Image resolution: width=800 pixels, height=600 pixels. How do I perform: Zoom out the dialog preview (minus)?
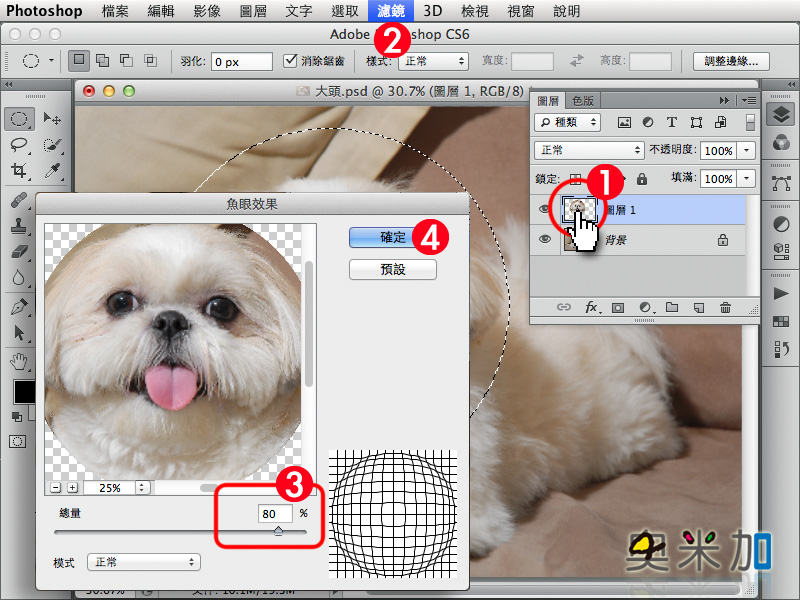point(56,488)
